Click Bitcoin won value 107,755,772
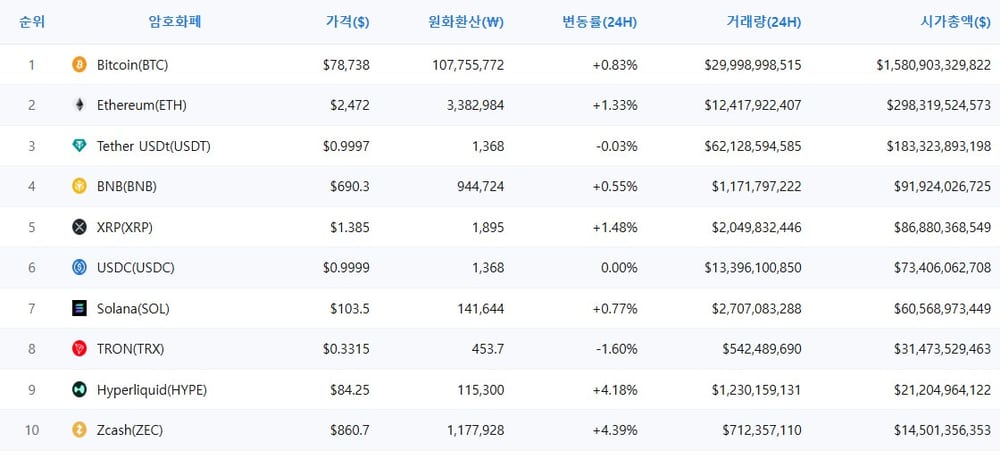 click(467, 65)
